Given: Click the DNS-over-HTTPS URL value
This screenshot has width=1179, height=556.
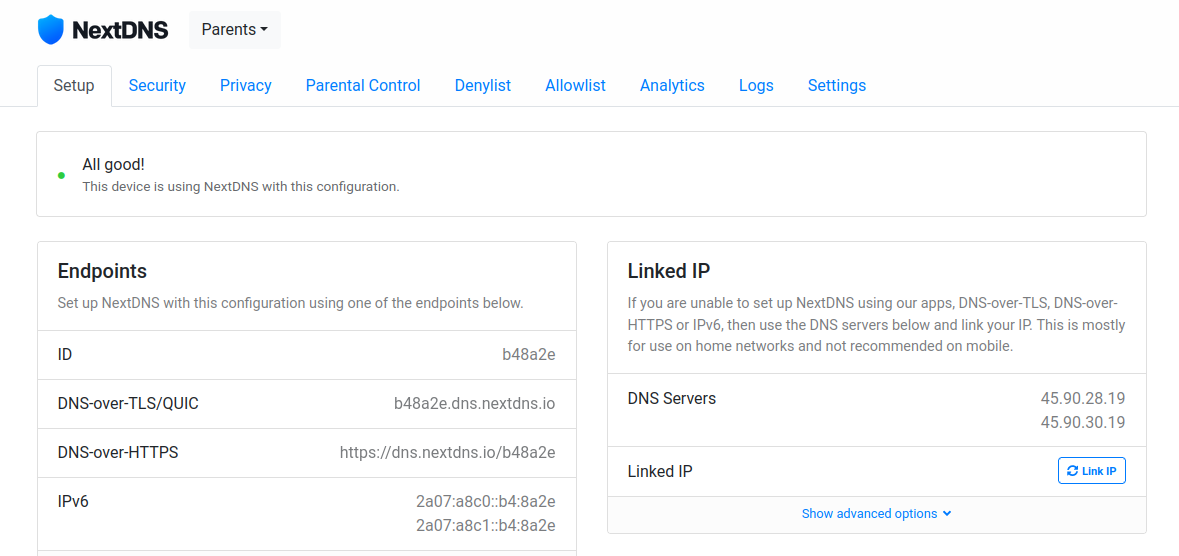Looking at the screenshot, I should tap(447, 453).
